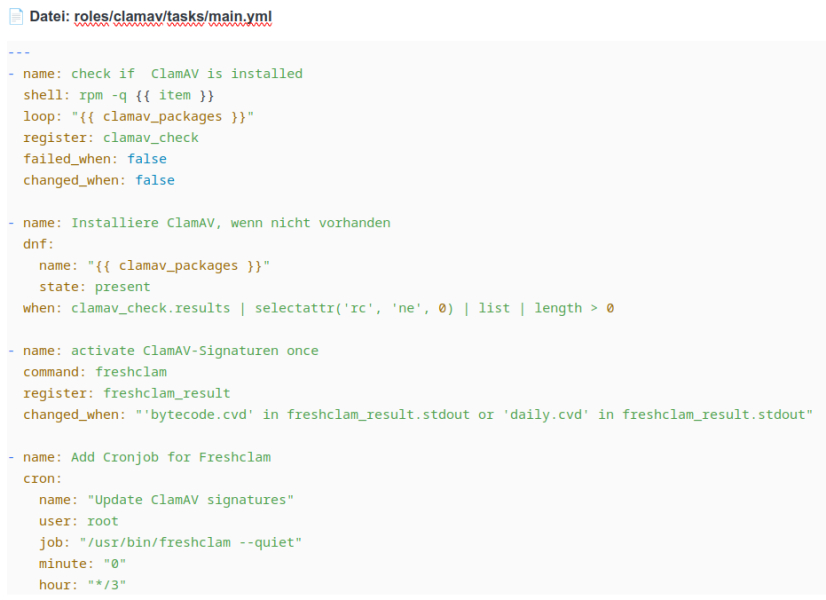Click the "command: freshclam" line
The height and width of the screenshot is (600, 826).
tap(95, 372)
